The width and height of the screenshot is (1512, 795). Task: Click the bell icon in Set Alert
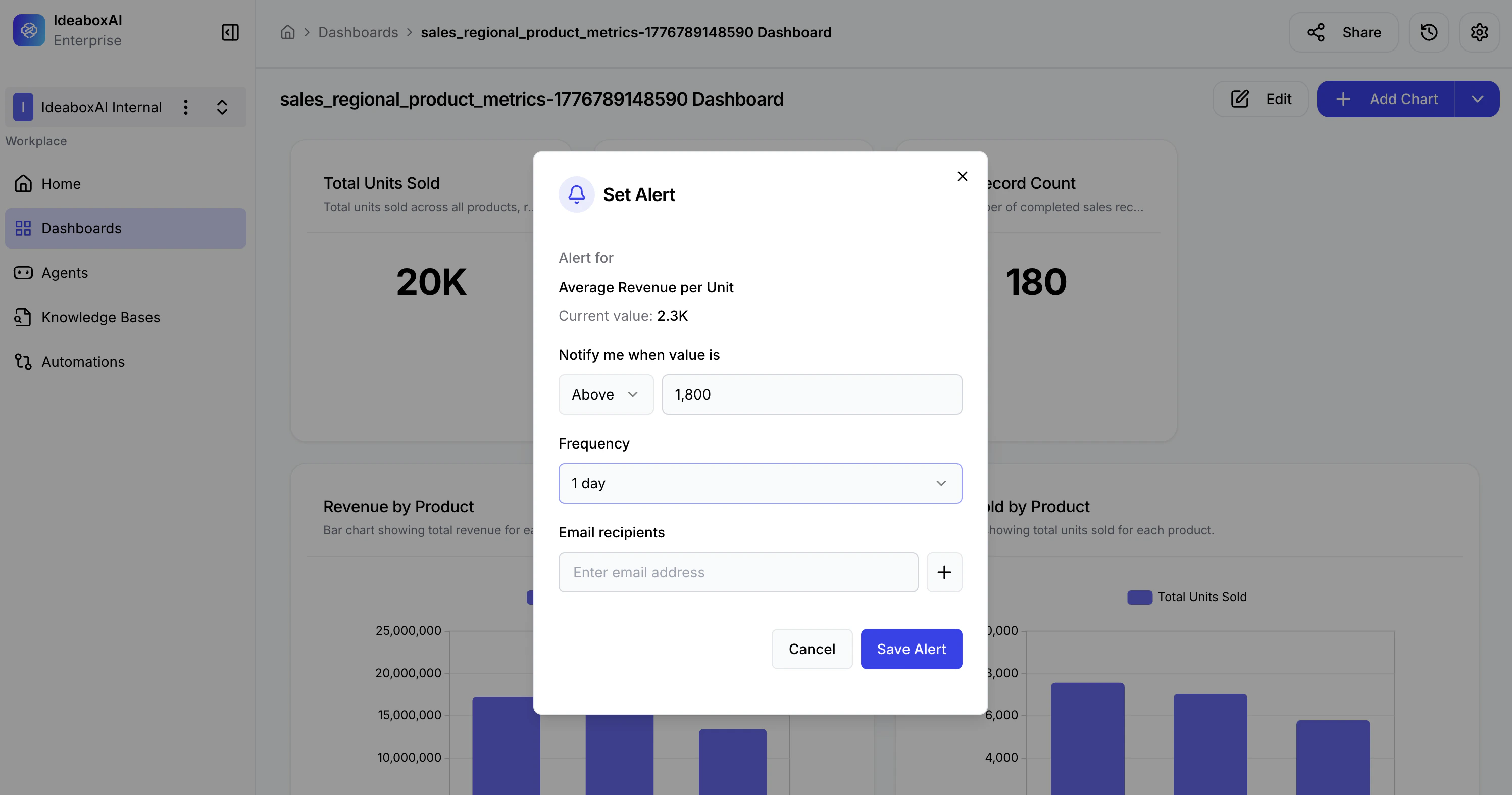pyautogui.click(x=576, y=194)
